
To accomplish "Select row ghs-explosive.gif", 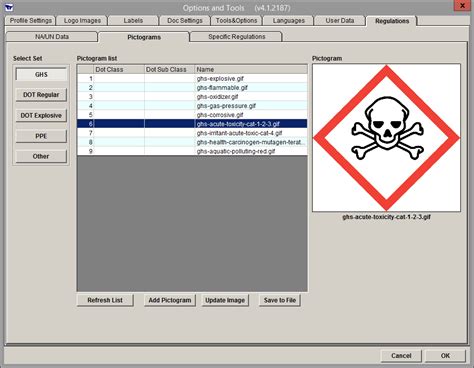I will [192, 79].
